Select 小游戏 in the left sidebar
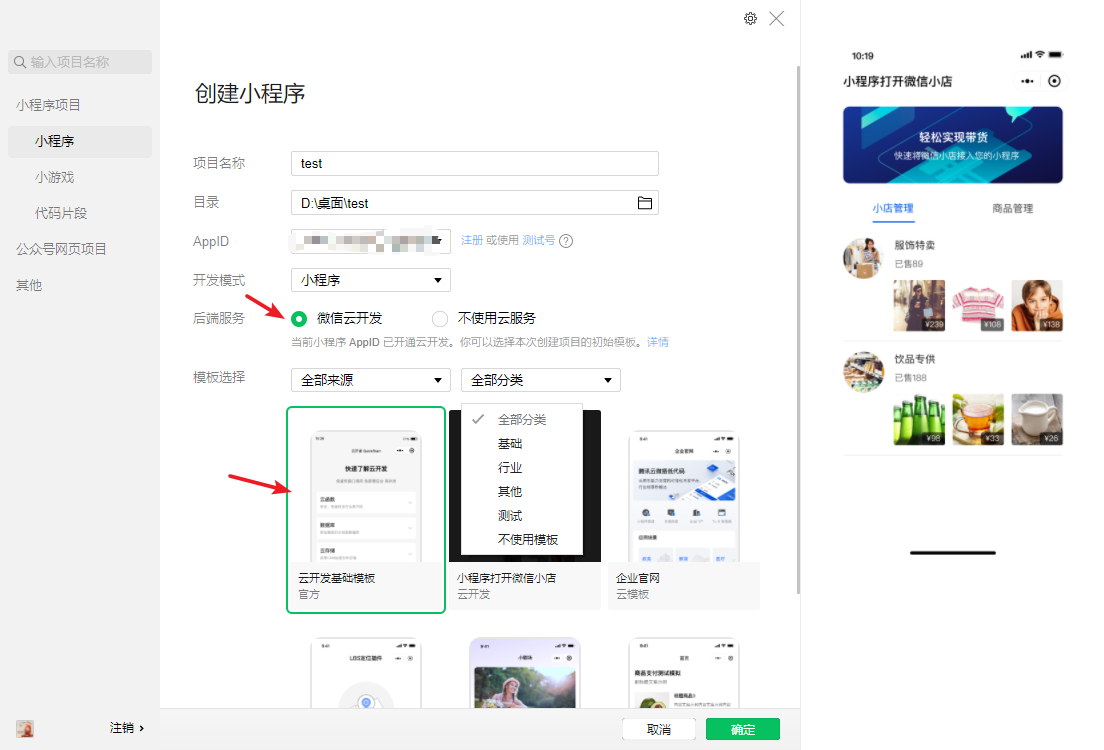1104x750 pixels. [54, 177]
